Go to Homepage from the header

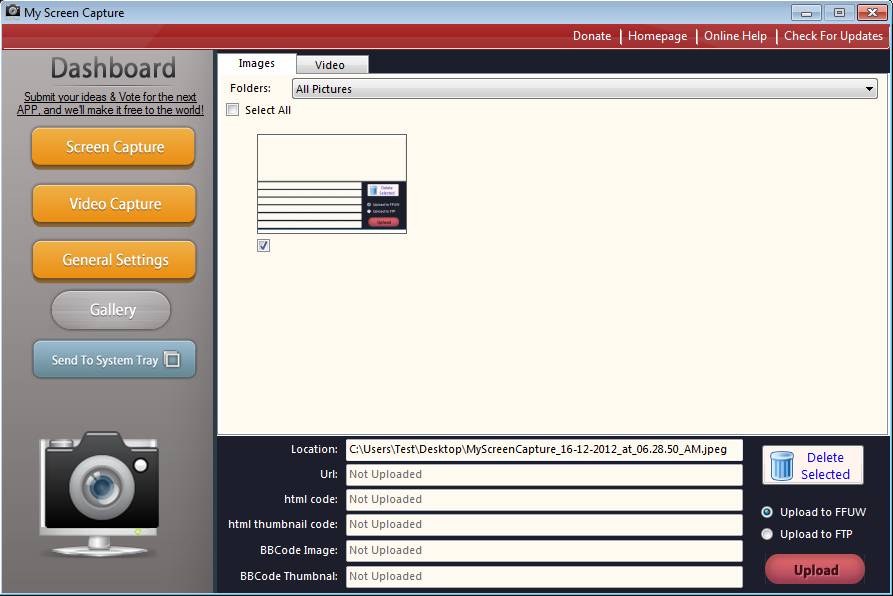click(x=657, y=36)
